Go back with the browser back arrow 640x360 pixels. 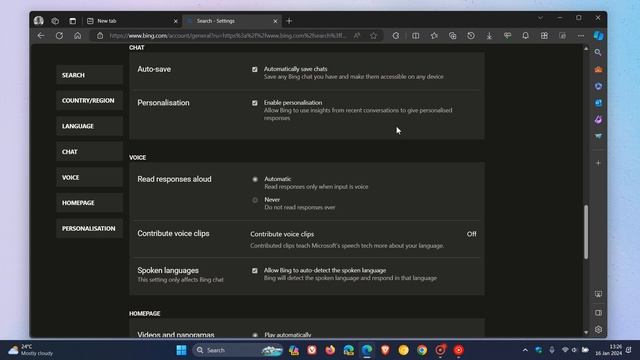41,36
